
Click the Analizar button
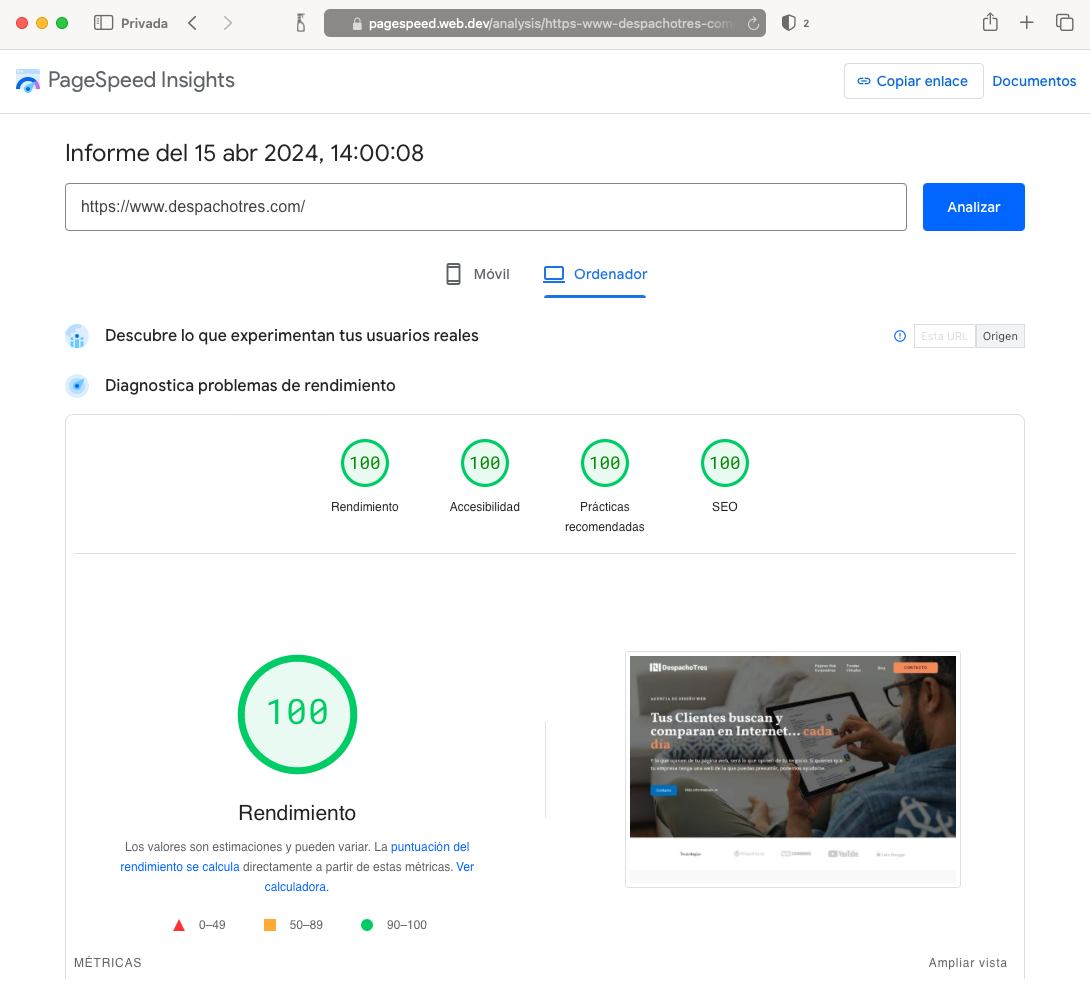pyautogui.click(x=973, y=207)
